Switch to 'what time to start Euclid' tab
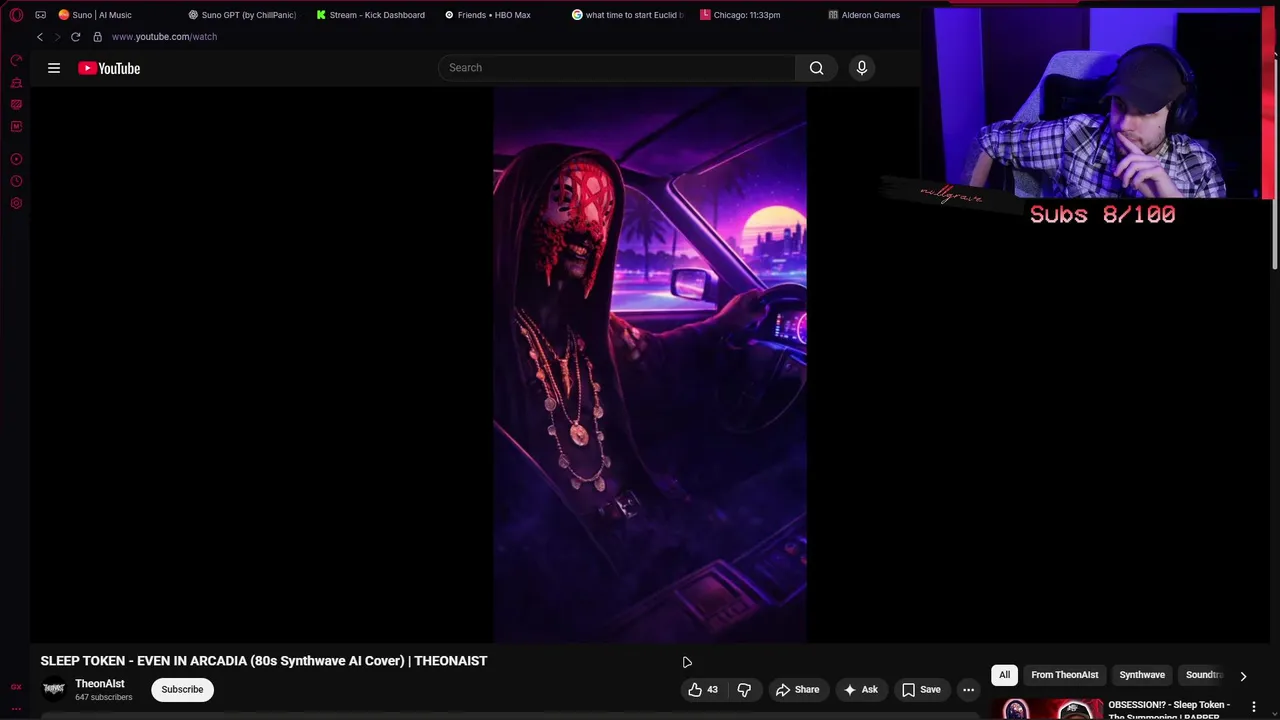This screenshot has width=1280, height=720. [628, 15]
